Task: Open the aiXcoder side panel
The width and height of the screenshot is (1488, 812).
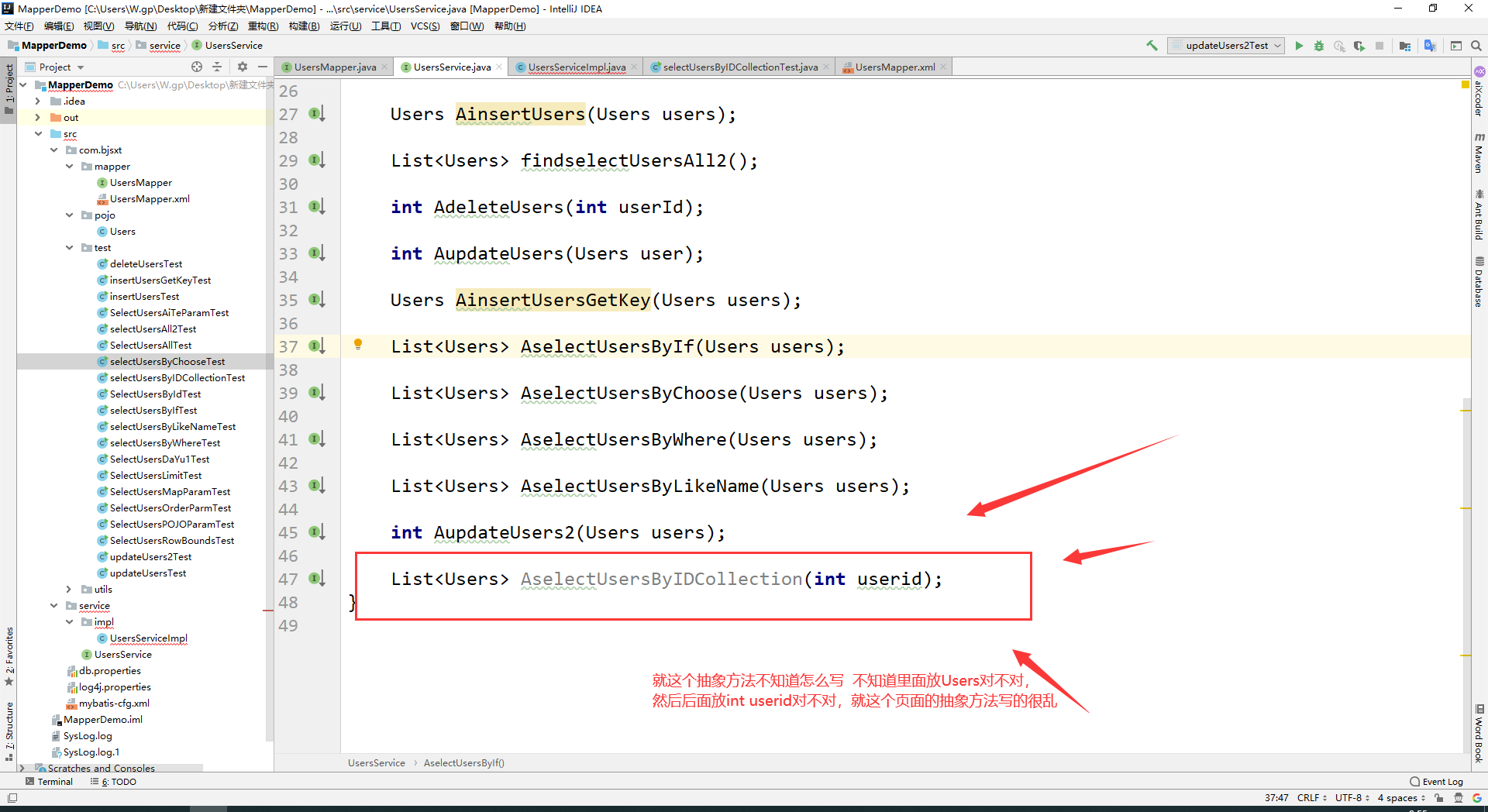Action: [1479, 92]
